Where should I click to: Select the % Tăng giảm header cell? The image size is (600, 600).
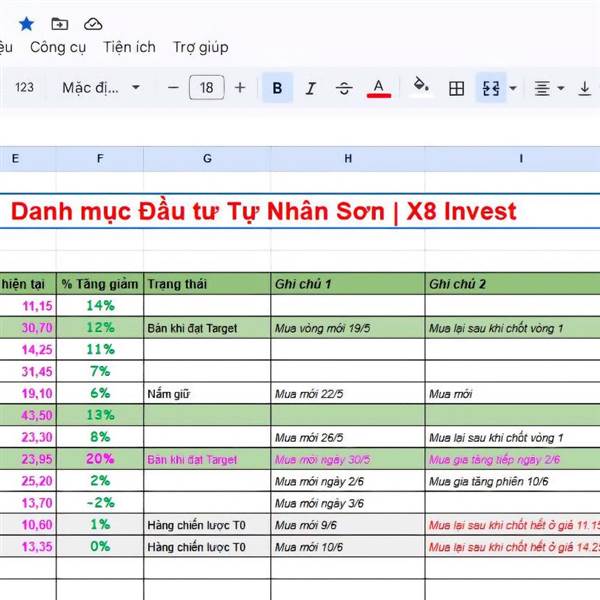click(x=100, y=284)
